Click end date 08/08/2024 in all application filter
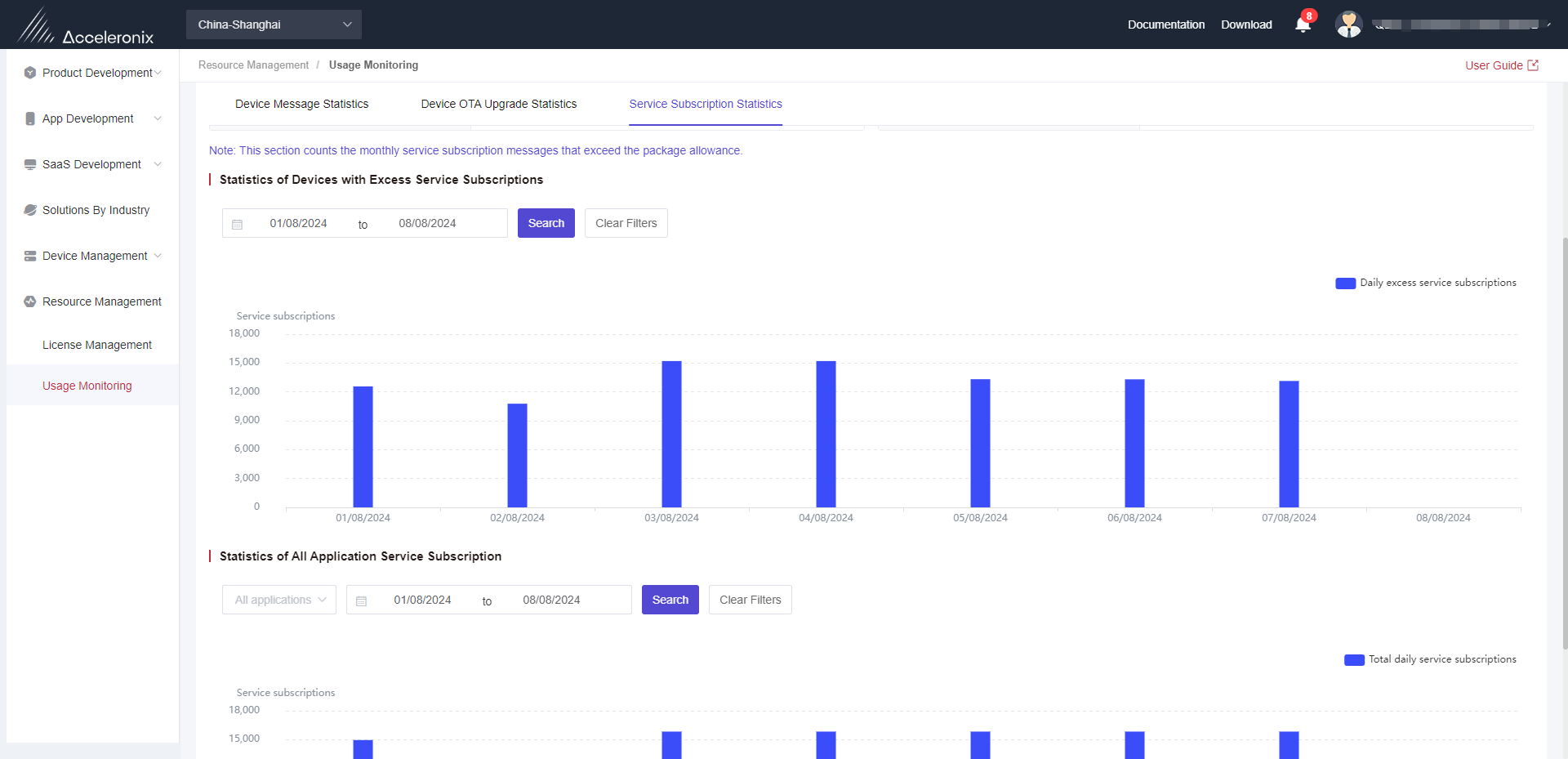 tap(551, 600)
